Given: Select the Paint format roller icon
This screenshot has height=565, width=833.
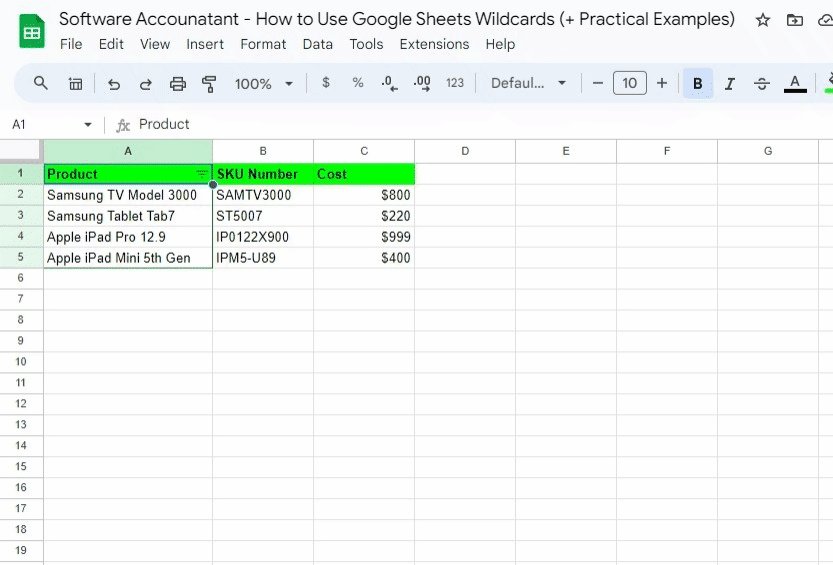Looking at the screenshot, I should (209, 84).
